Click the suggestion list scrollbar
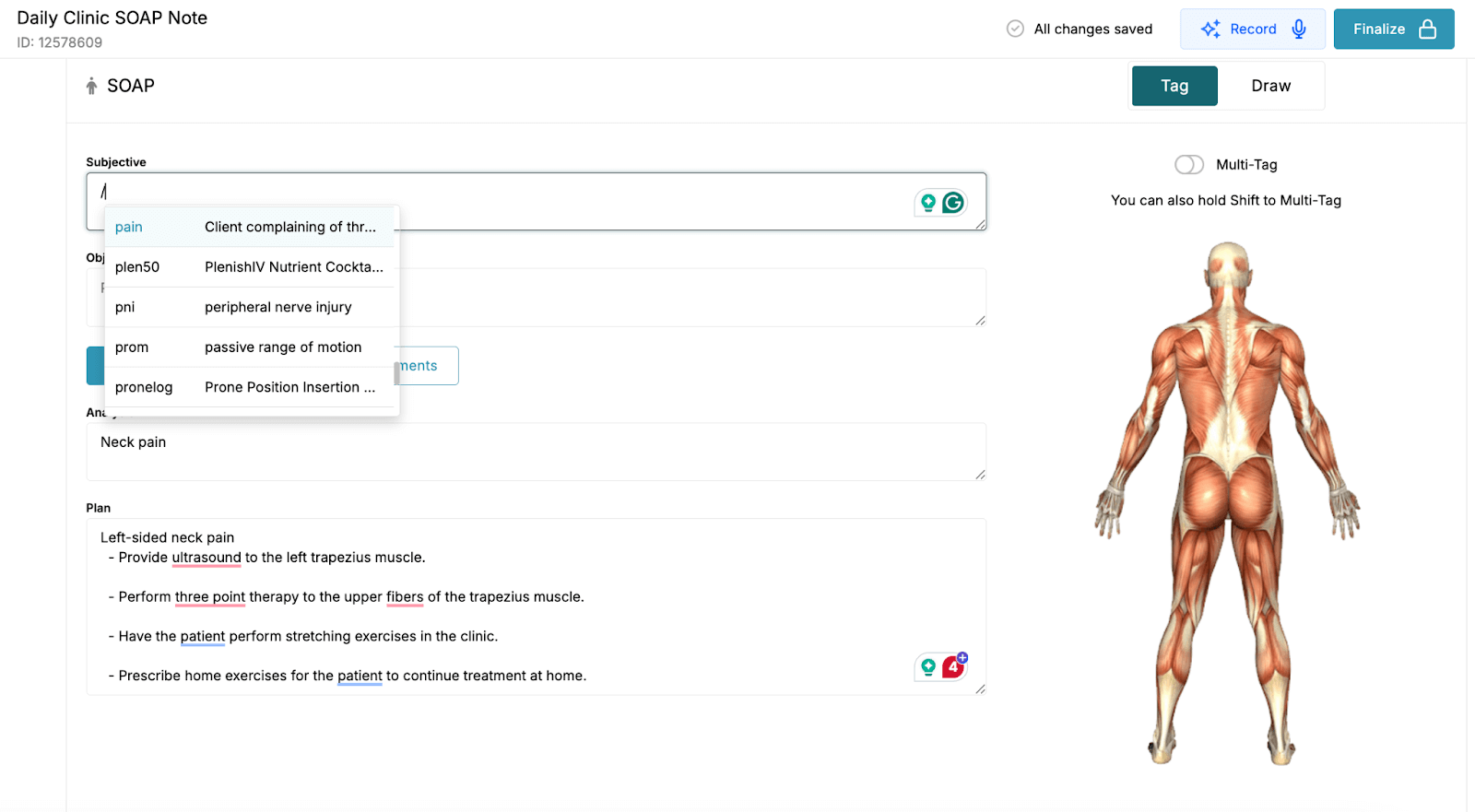This screenshot has width=1475, height=812. [396, 373]
